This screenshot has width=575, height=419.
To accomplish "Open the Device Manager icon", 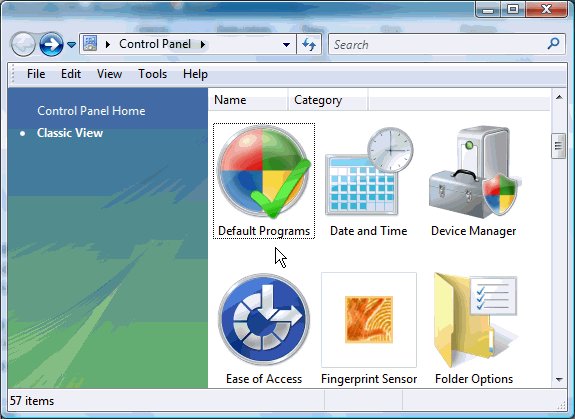I will (x=473, y=181).
